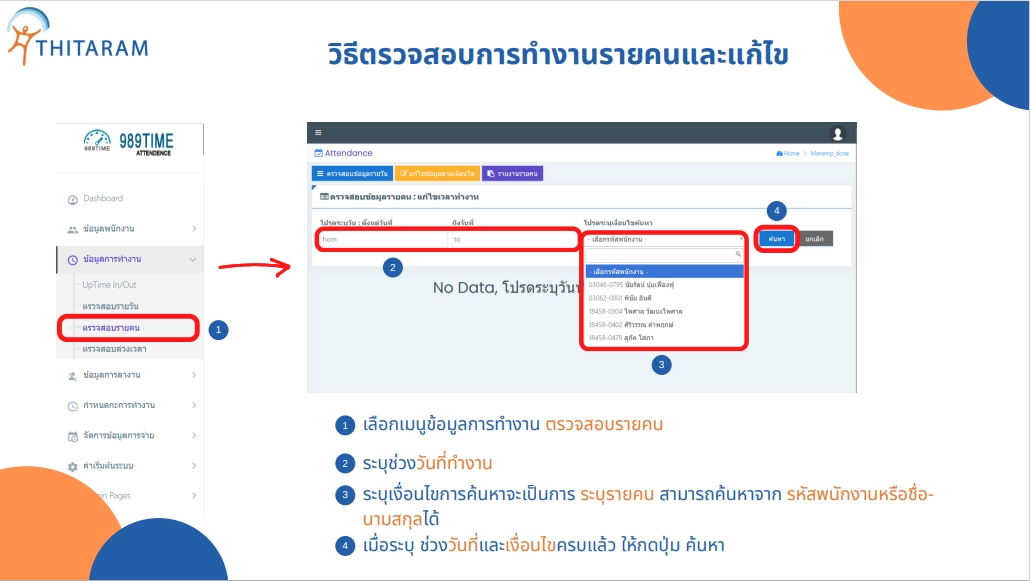1030x581 pixels.
Task: Expand the กำหนดกะการทำงาน menu chevron
Action: click(194, 406)
